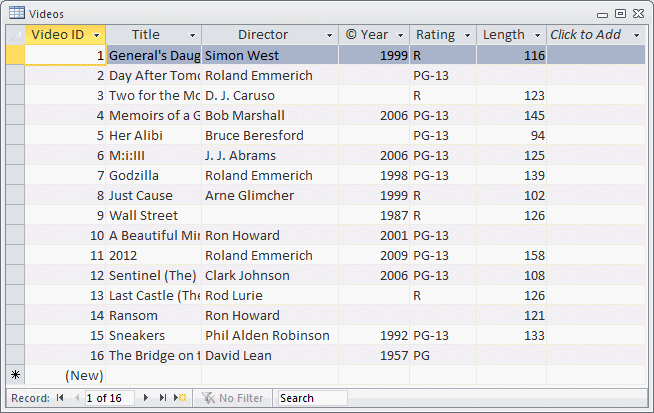Screen dimensions: 654x413
Task: Click the No Filter indicator button
Action: tap(232, 398)
